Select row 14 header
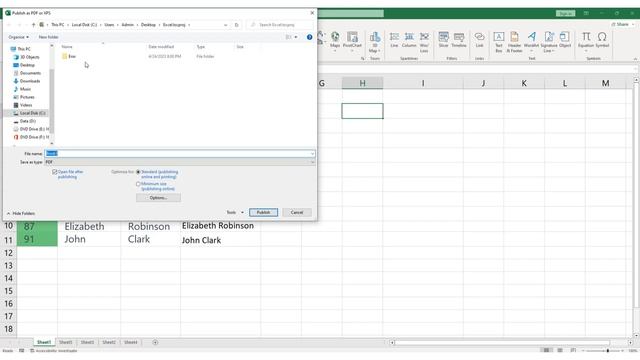640x360 pixels. point(9,278)
